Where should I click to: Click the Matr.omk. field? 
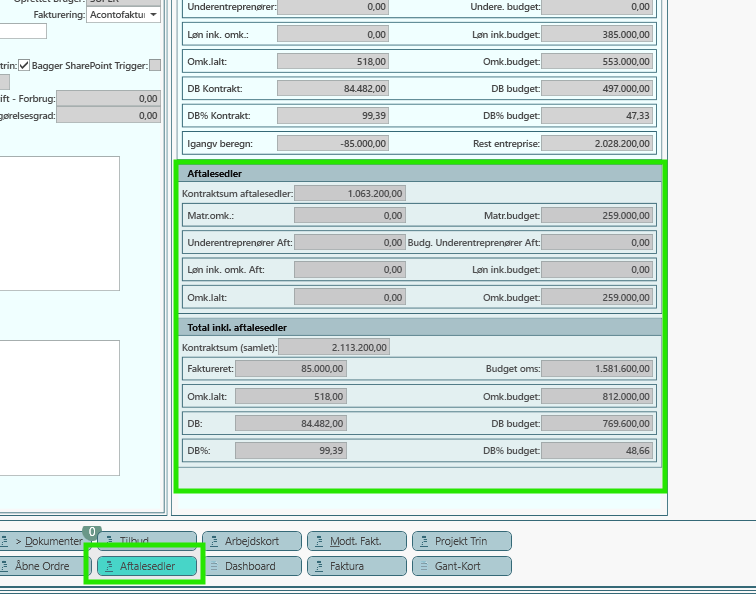click(350, 216)
